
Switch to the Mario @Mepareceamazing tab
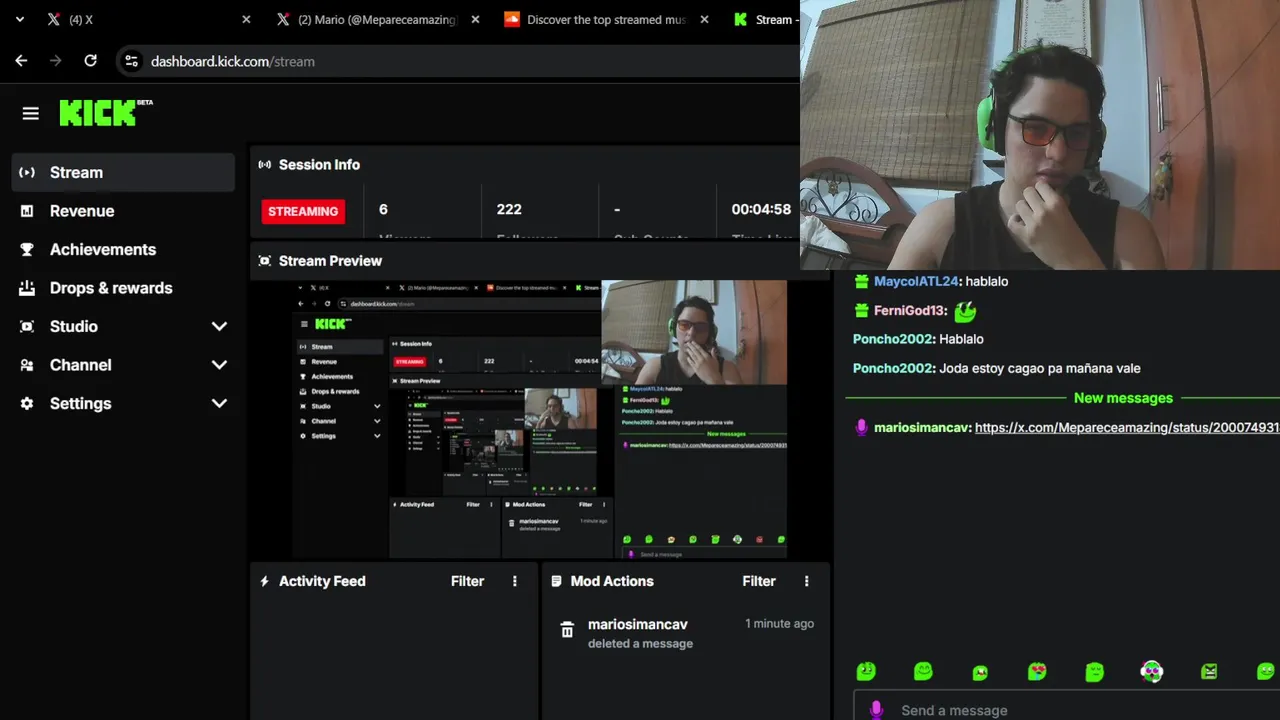pos(377,19)
